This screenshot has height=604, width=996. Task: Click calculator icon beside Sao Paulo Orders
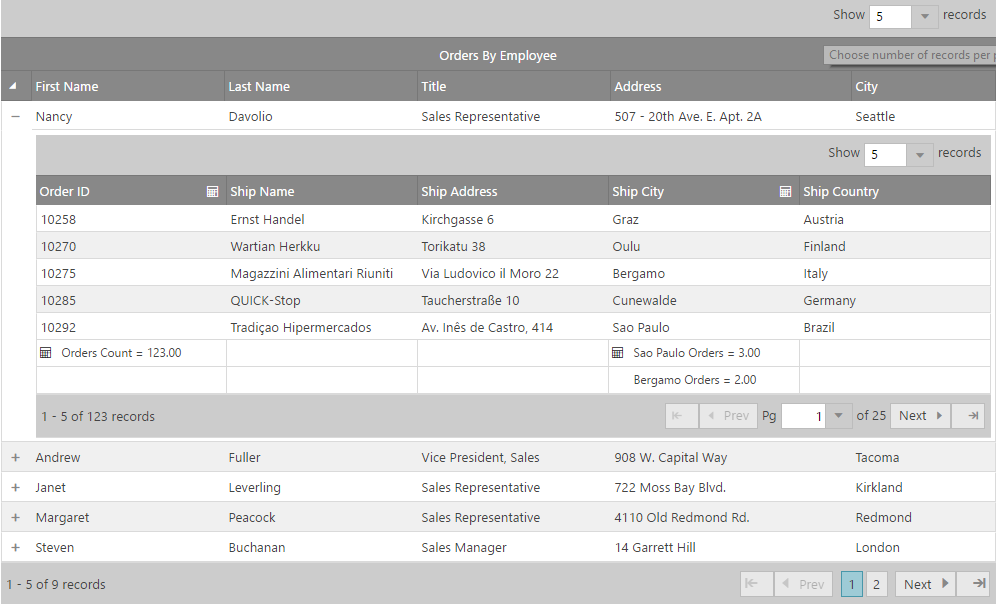(617, 353)
